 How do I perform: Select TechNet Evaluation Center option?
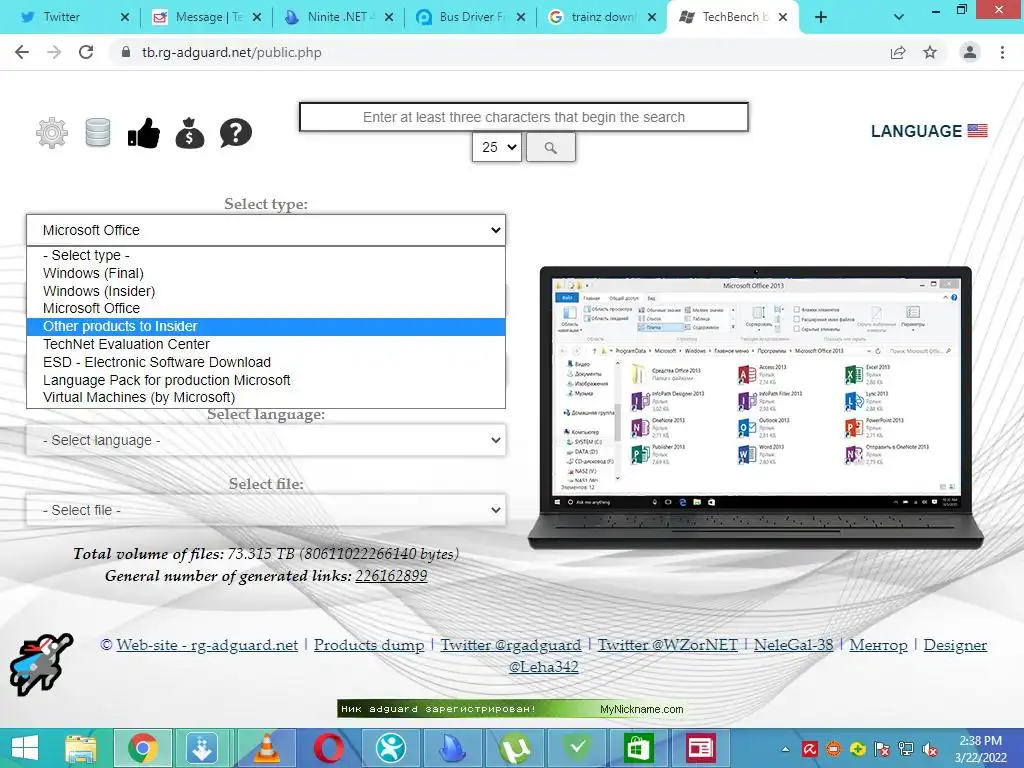coord(266,344)
